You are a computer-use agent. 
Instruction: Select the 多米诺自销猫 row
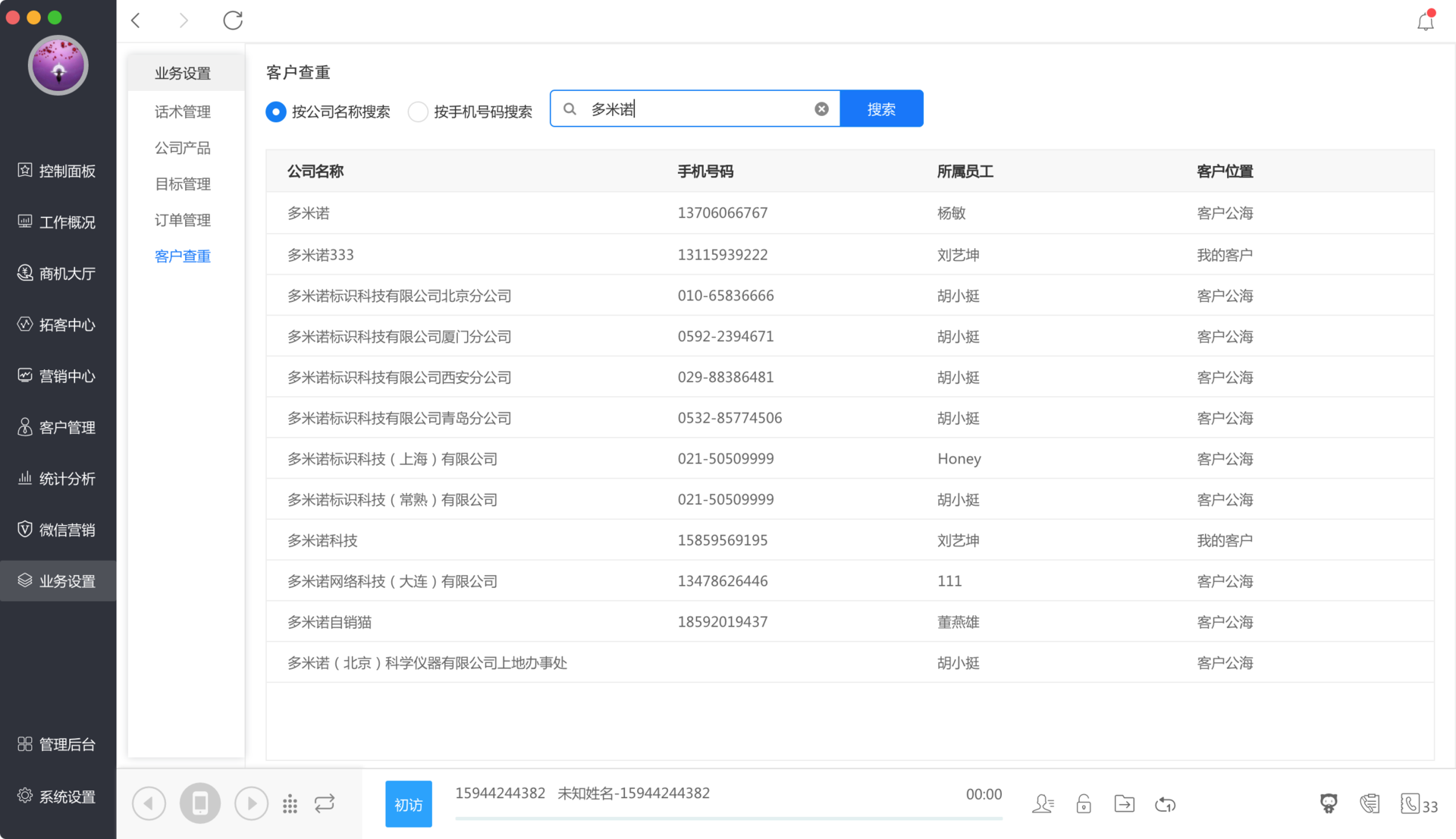849,623
